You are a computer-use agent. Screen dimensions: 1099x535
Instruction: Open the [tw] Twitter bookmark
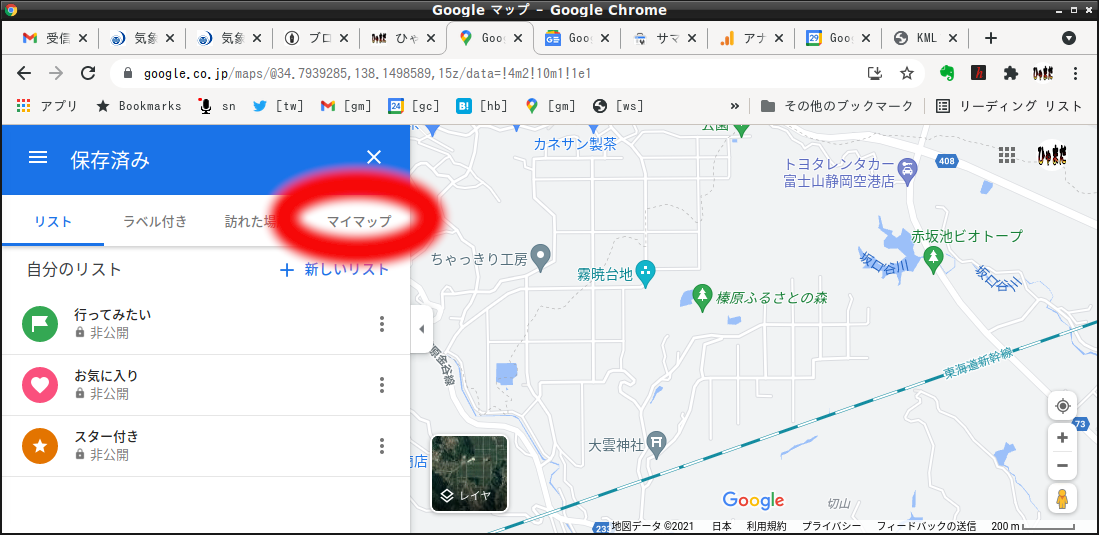click(x=278, y=106)
